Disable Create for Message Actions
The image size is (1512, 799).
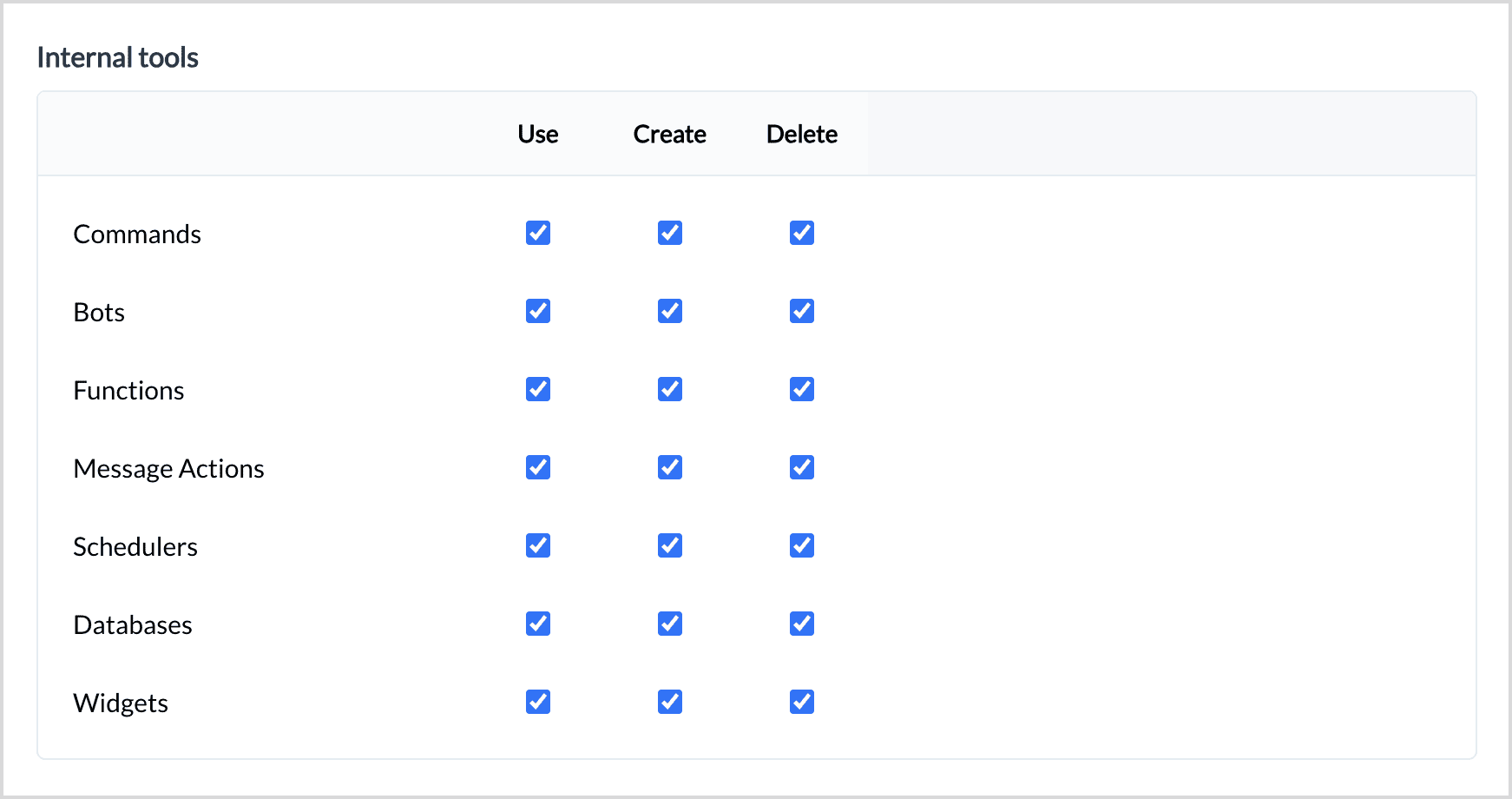click(670, 467)
